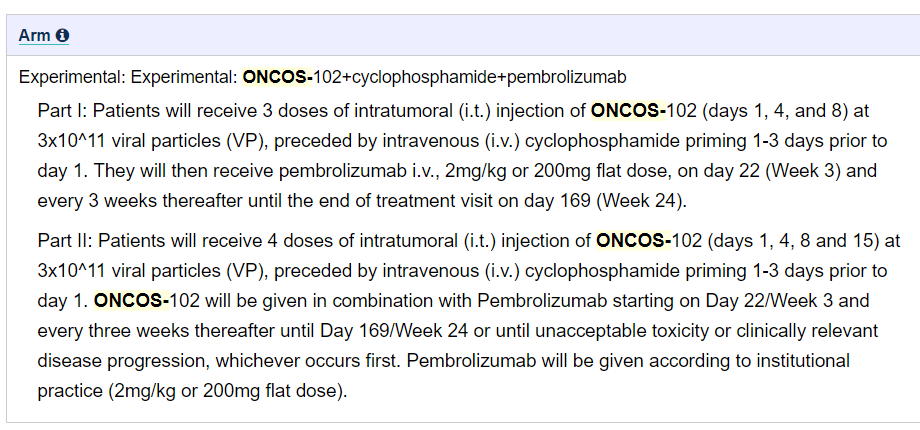Click the highlighted ONCOS- in the Experimental title line

tap(278, 77)
